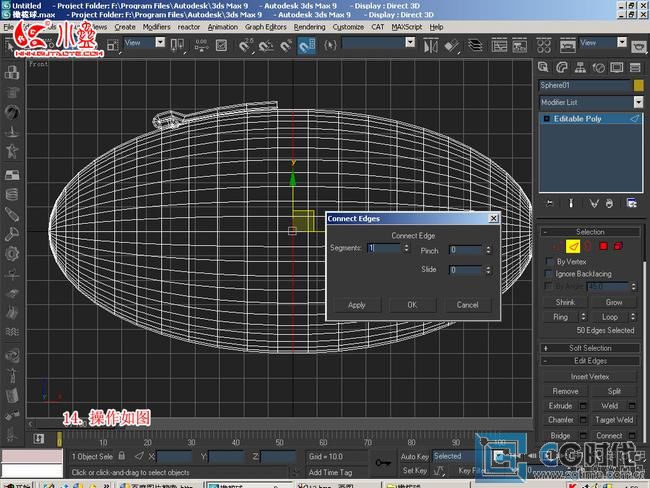Collapse the Selection rollout

[x=590, y=232]
